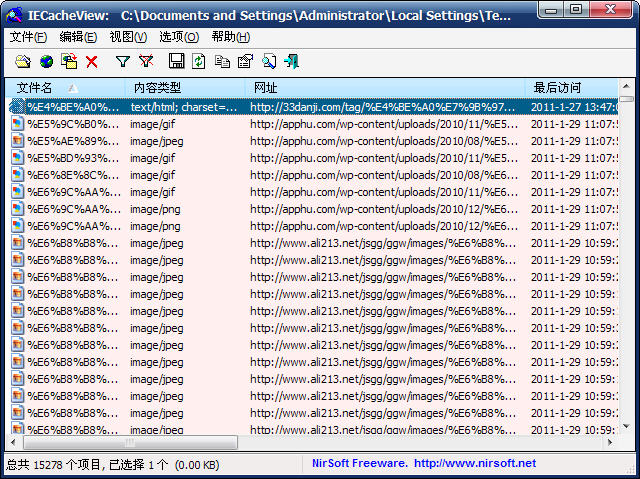Click the IECacheView title bar app icon
640x479 pixels.
tap(14, 15)
